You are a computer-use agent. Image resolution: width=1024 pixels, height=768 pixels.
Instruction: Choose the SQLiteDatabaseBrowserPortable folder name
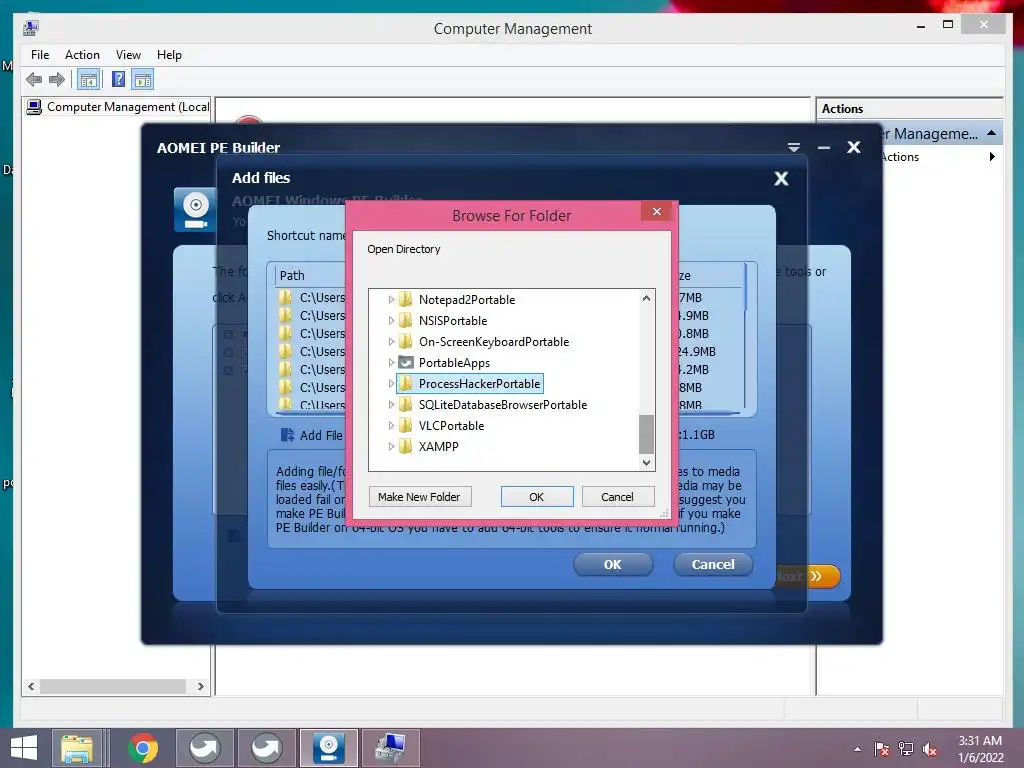[x=503, y=405]
